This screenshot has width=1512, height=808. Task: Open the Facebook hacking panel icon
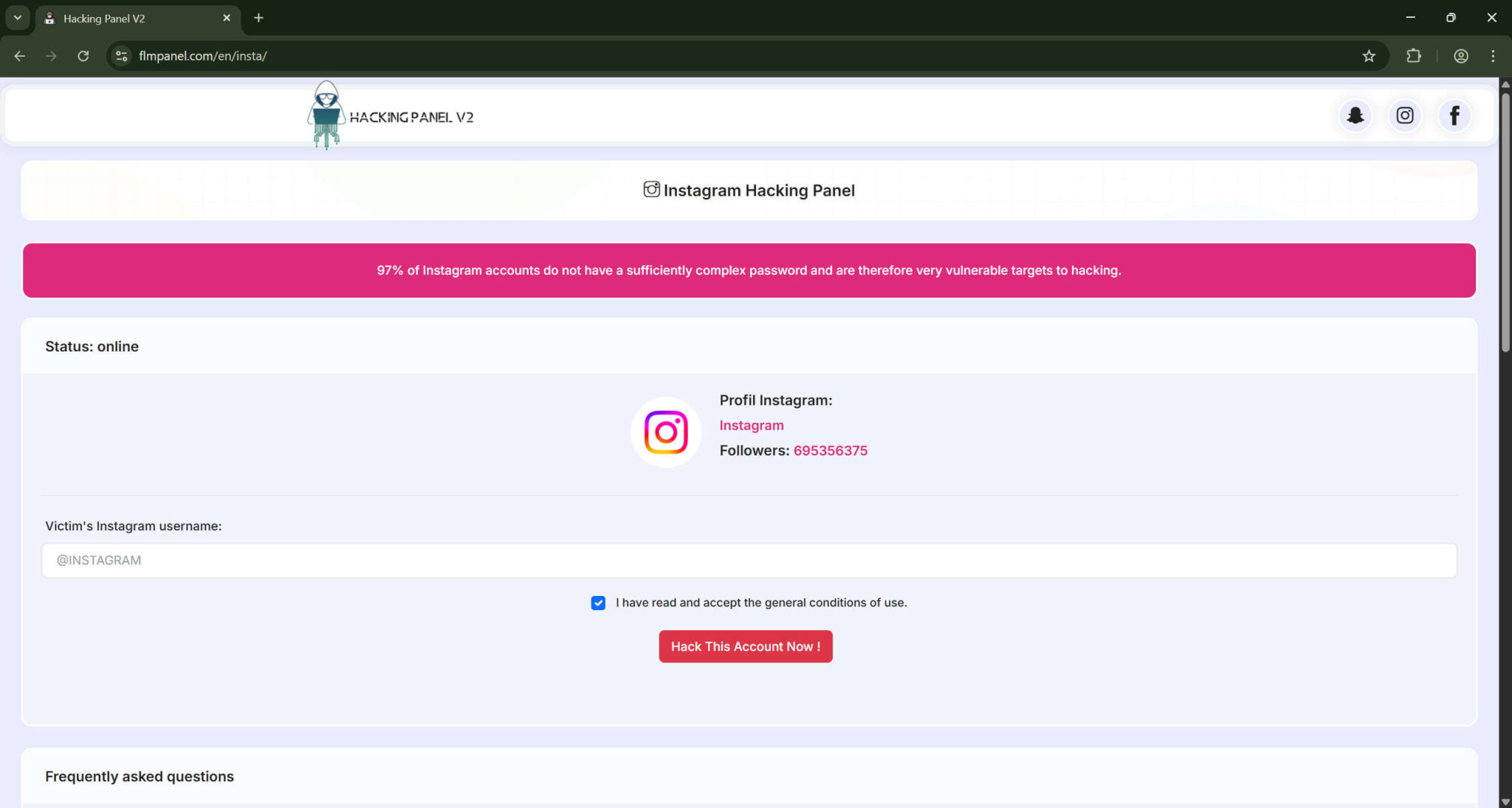click(x=1454, y=115)
